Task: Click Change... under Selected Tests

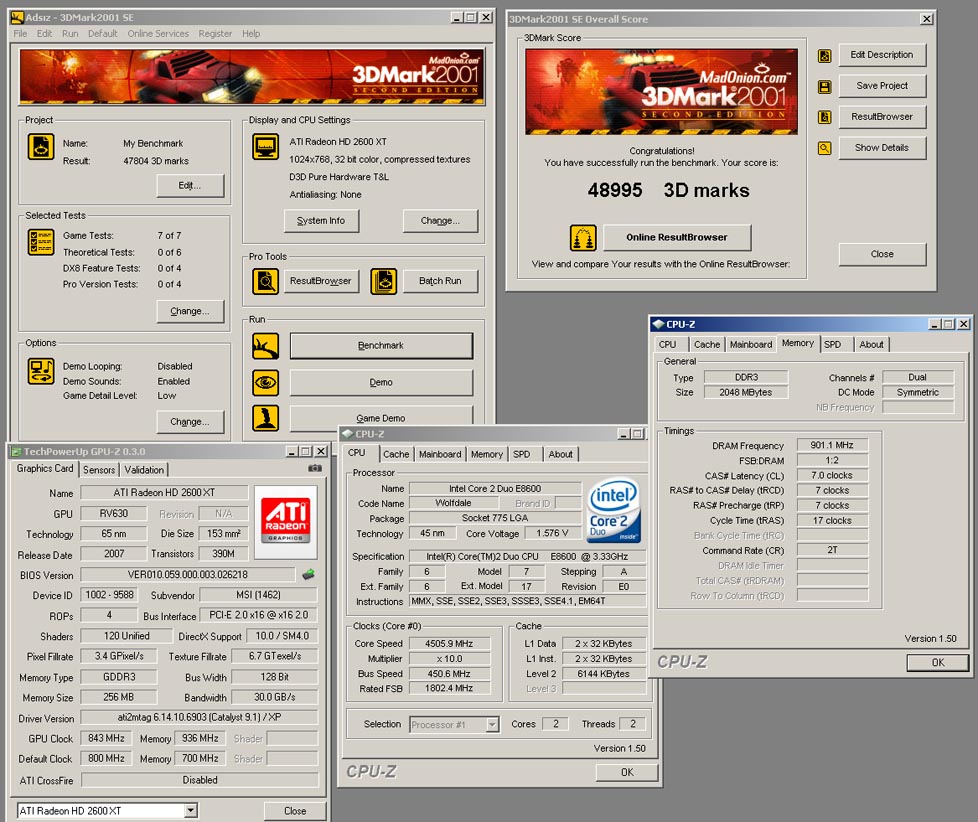Action: pos(190,311)
